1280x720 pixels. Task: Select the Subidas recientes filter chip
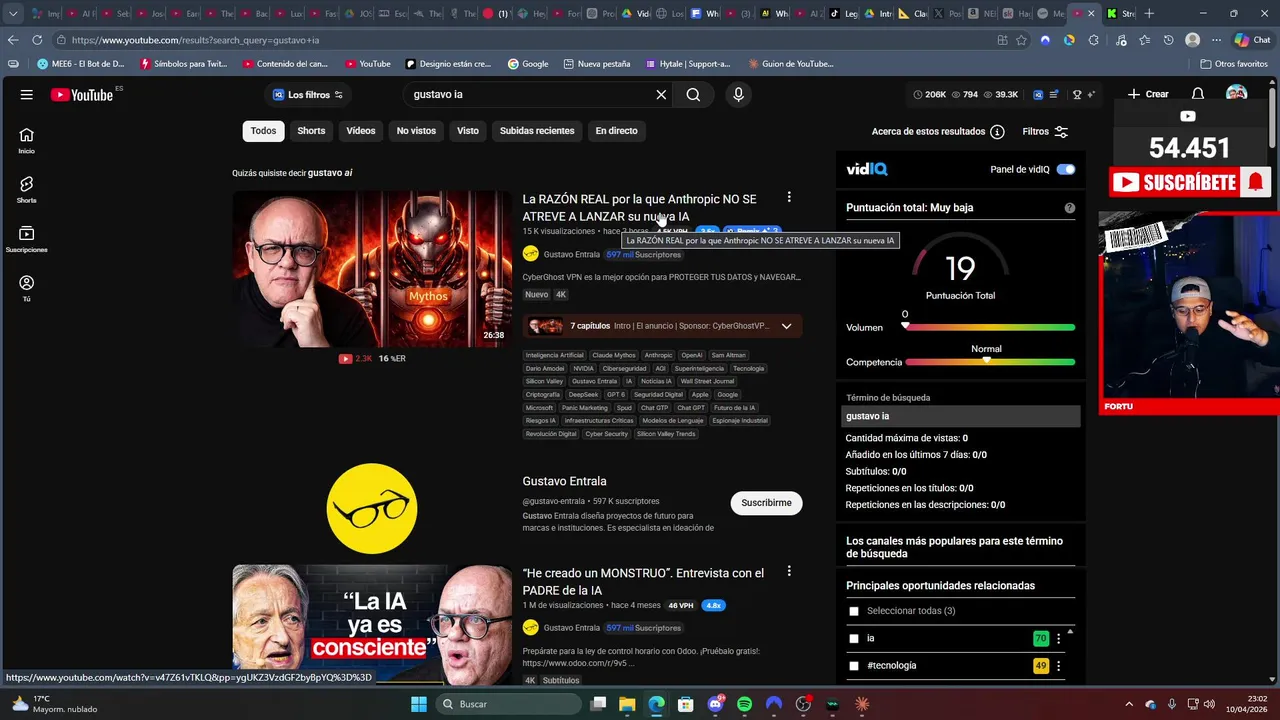click(537, 131)
